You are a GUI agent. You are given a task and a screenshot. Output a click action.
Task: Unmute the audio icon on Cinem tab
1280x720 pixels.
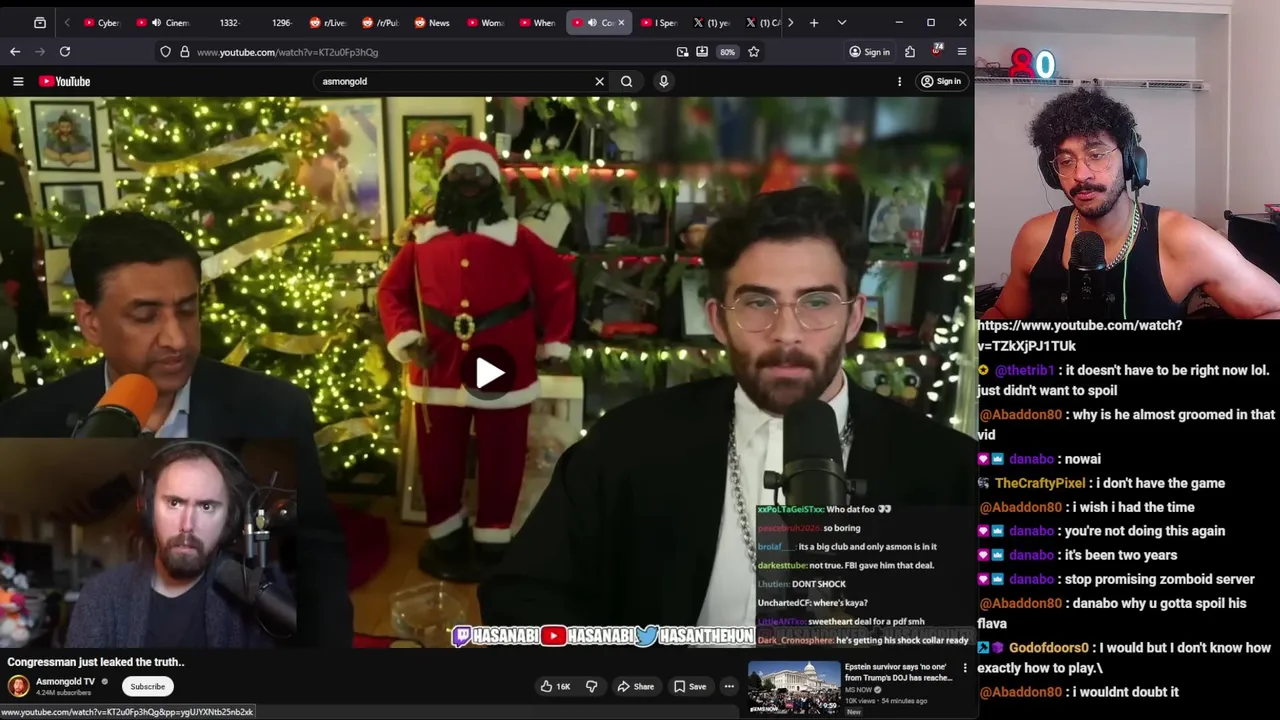156,22
